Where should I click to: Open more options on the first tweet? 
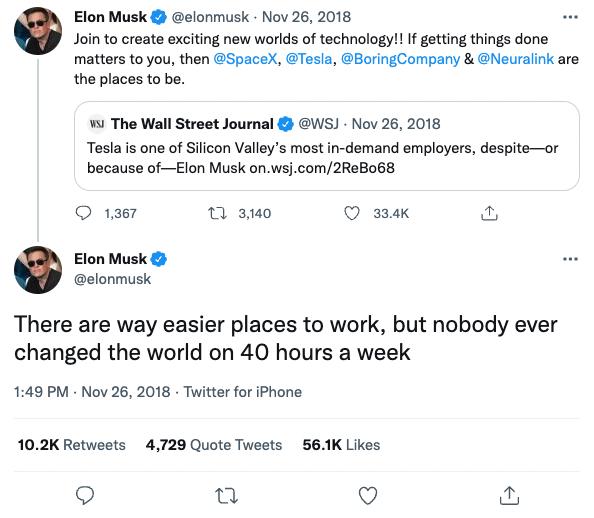point(570,17)
